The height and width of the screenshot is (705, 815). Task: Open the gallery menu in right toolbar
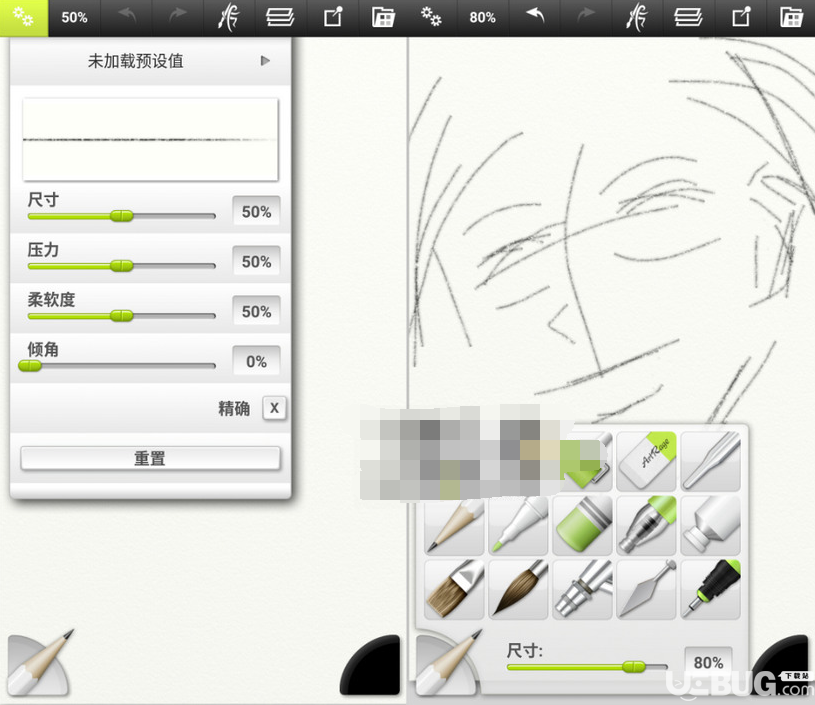(x=791, y=17)
